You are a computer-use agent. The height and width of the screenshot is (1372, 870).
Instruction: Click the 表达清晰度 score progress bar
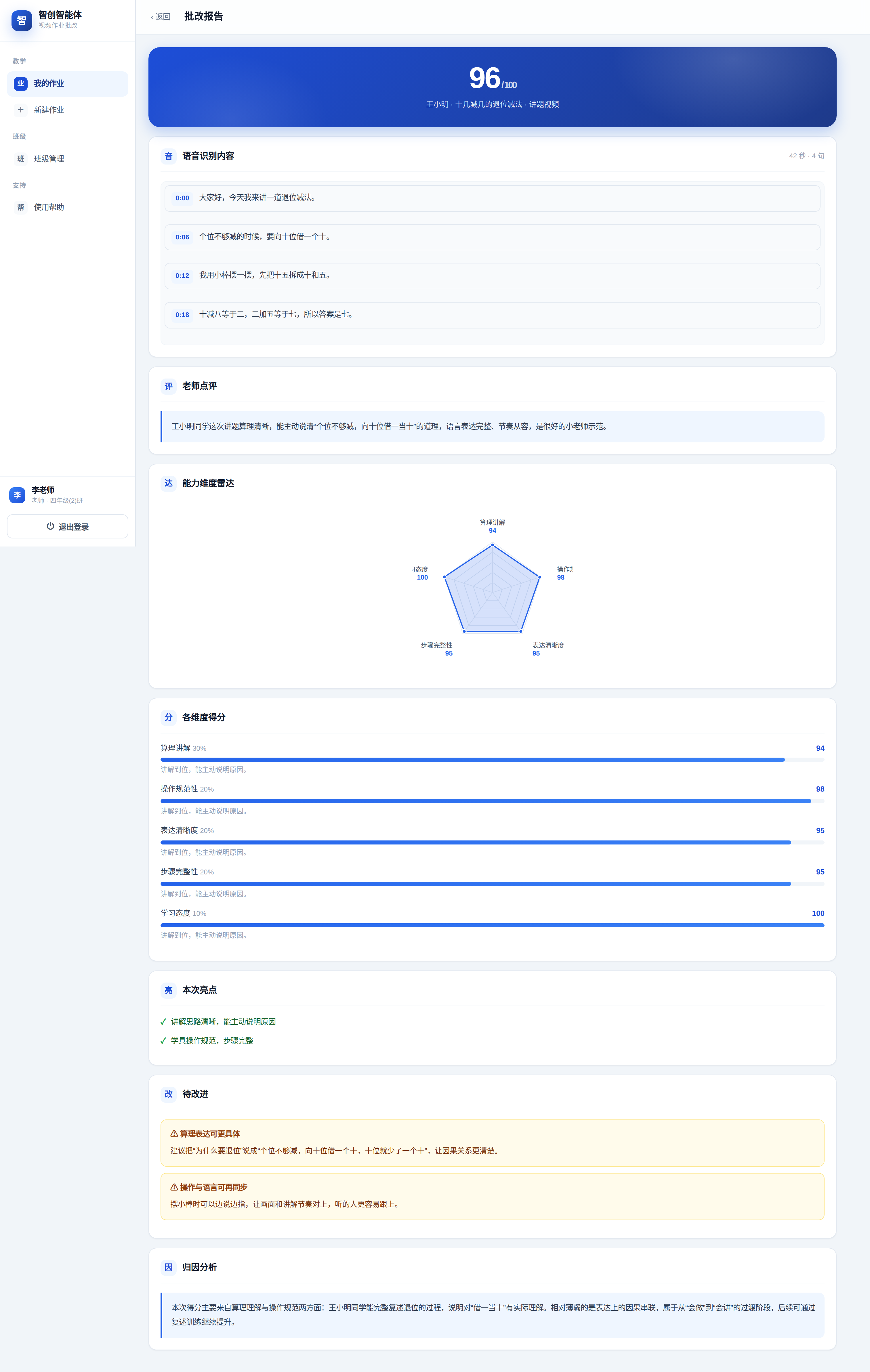tap(492, 842)
